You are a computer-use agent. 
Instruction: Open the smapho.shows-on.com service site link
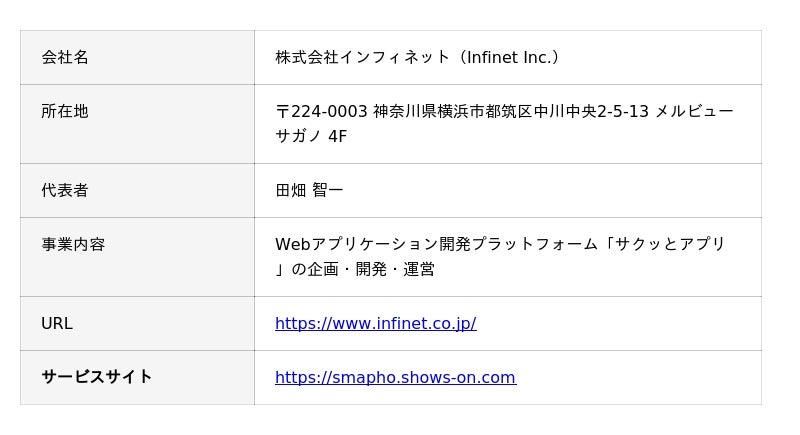[395, 377]
